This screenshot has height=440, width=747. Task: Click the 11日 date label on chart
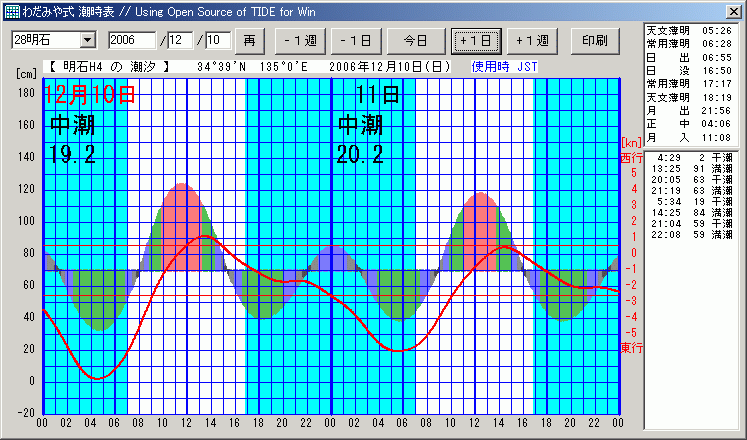pos(379,96)
